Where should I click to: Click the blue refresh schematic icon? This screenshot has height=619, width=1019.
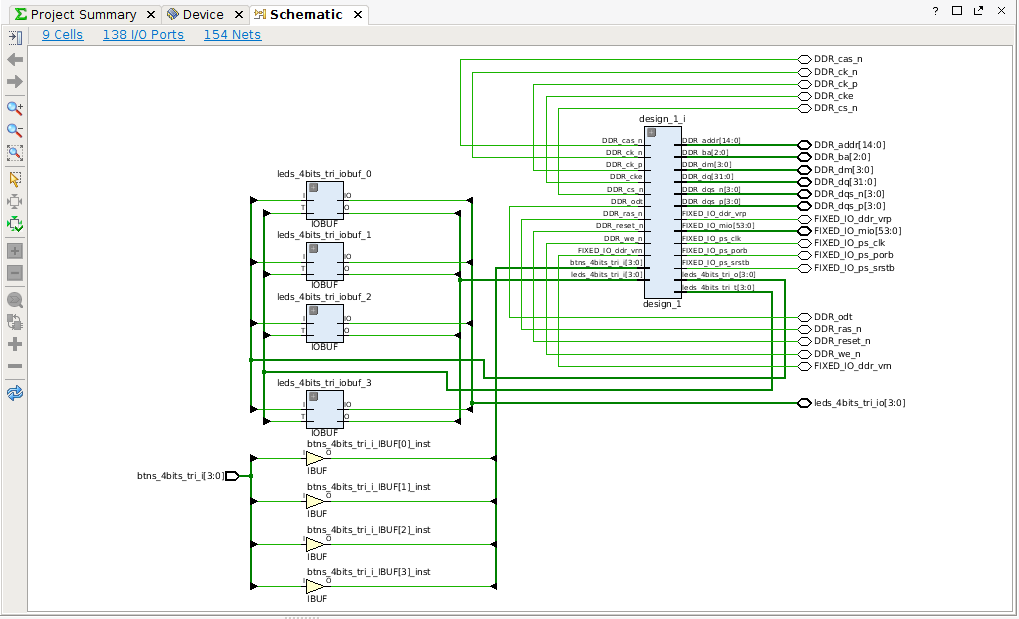coord(15,394)
